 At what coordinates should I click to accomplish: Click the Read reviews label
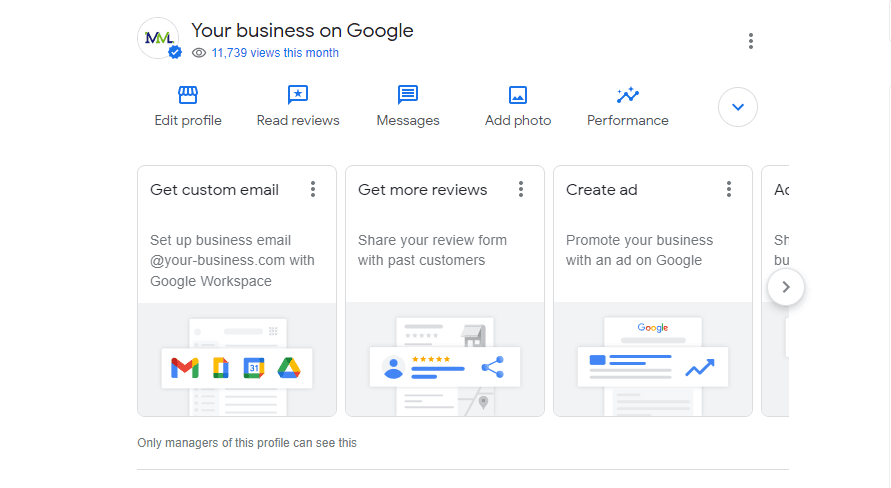(x=298, y=120)
